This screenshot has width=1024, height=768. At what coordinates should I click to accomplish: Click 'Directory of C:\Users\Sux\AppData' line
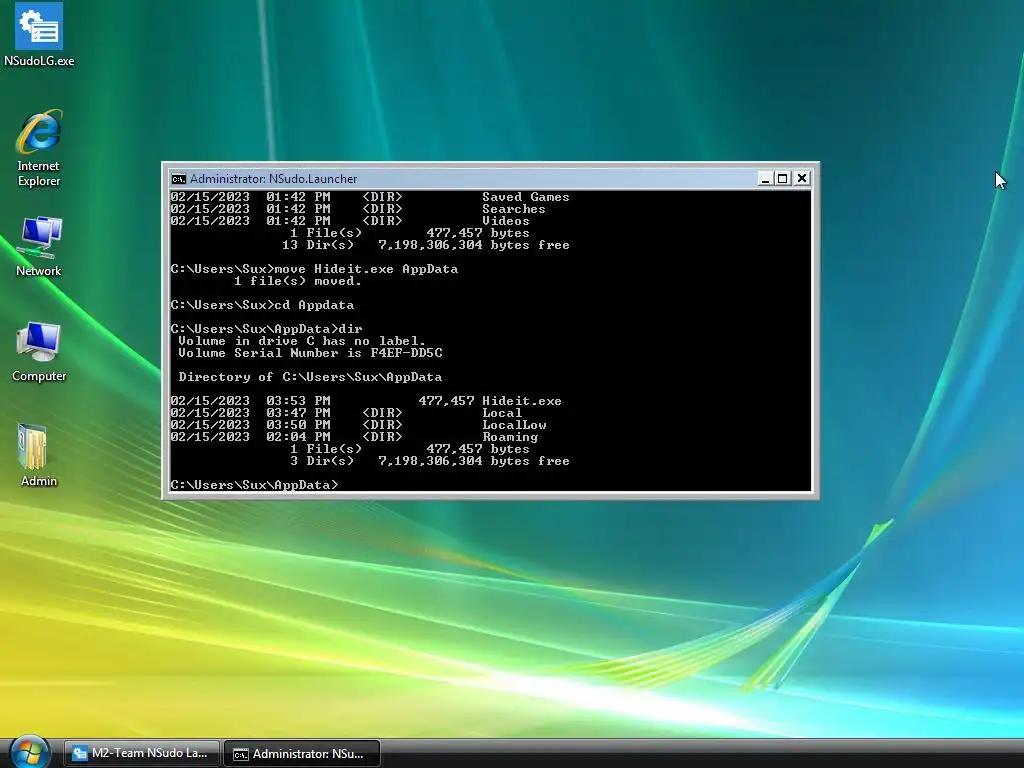(310, 377)
